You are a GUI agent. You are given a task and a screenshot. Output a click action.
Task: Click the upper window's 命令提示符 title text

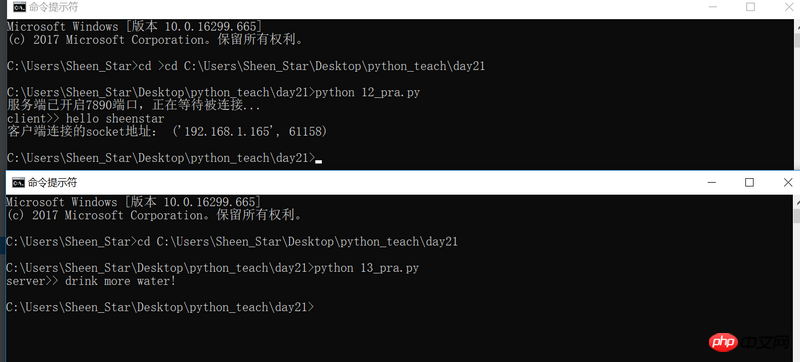pyautogui.click(x=54, y=7)
